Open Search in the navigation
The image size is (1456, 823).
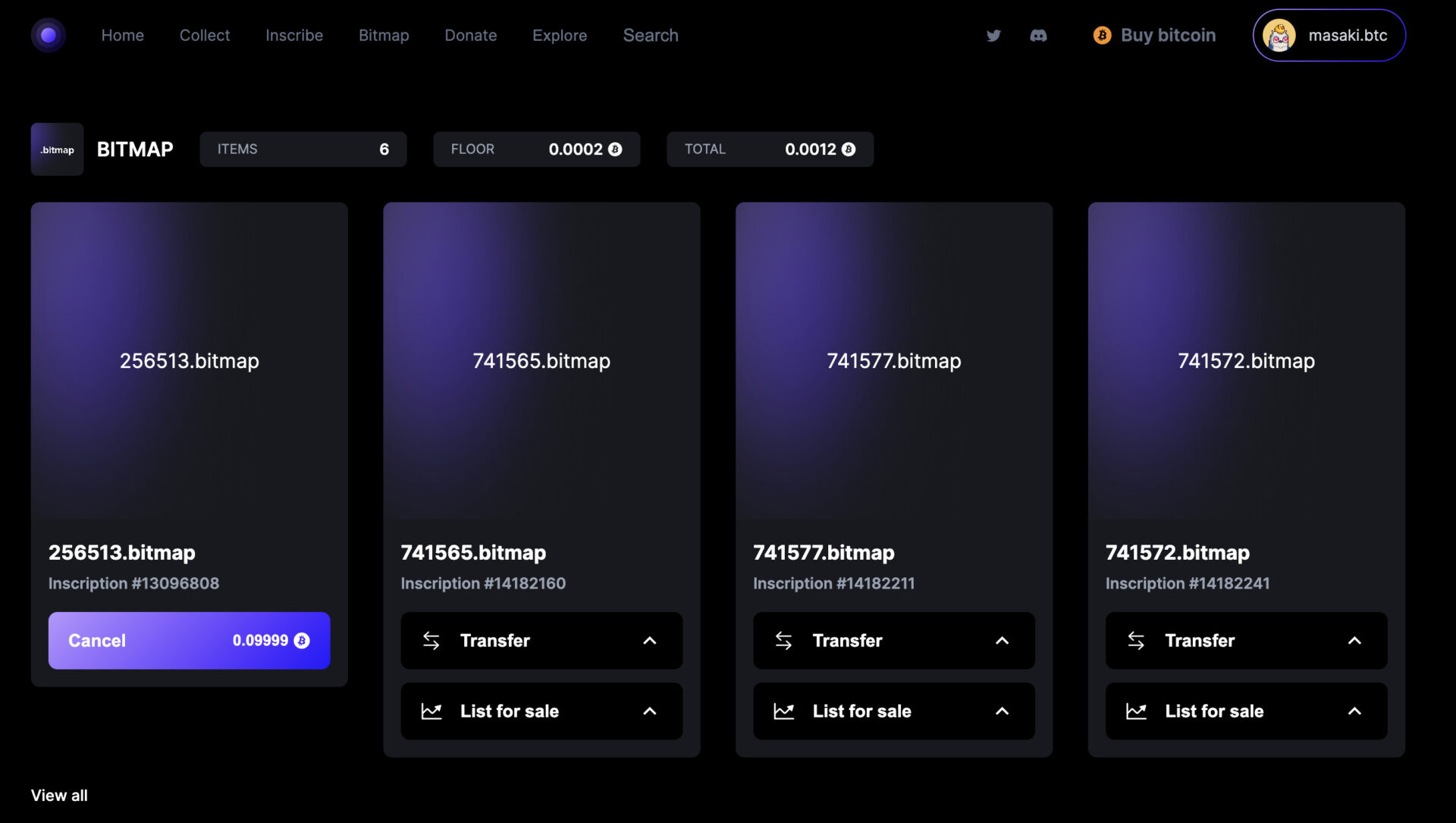click(x=651, y=35)
